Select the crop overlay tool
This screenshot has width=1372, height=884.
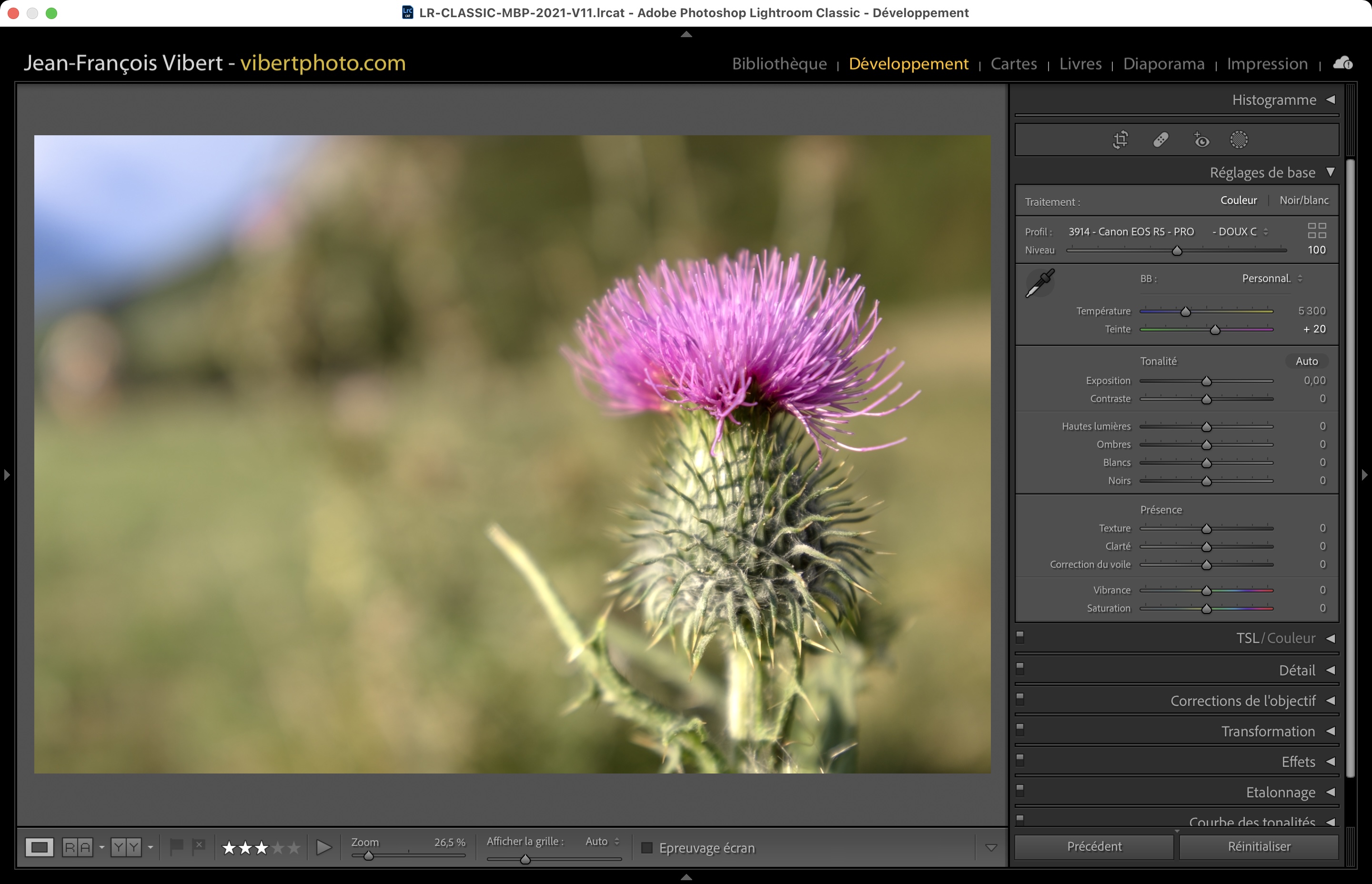(1120, 140)
